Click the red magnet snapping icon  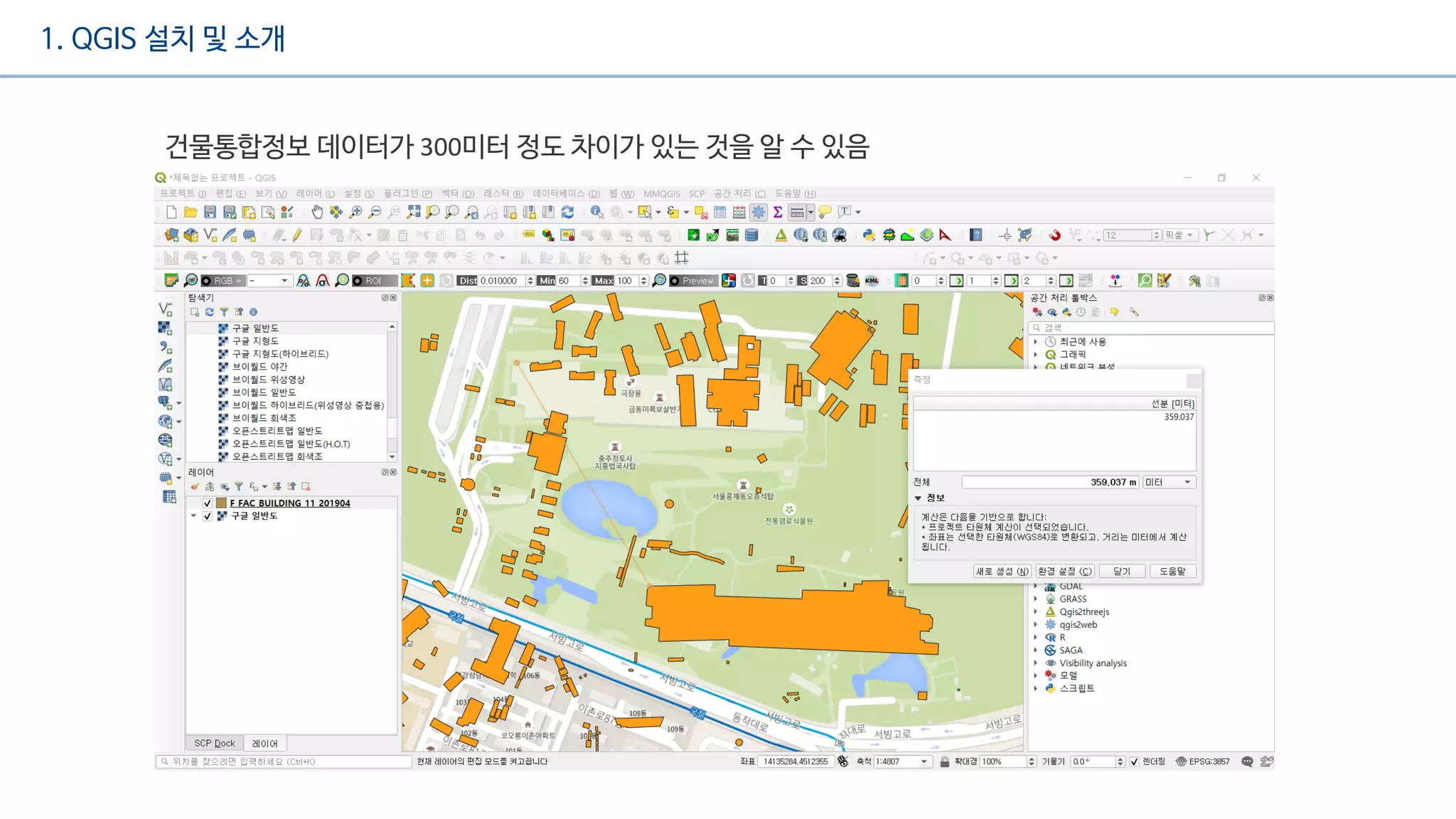[x=1054, y=235]
